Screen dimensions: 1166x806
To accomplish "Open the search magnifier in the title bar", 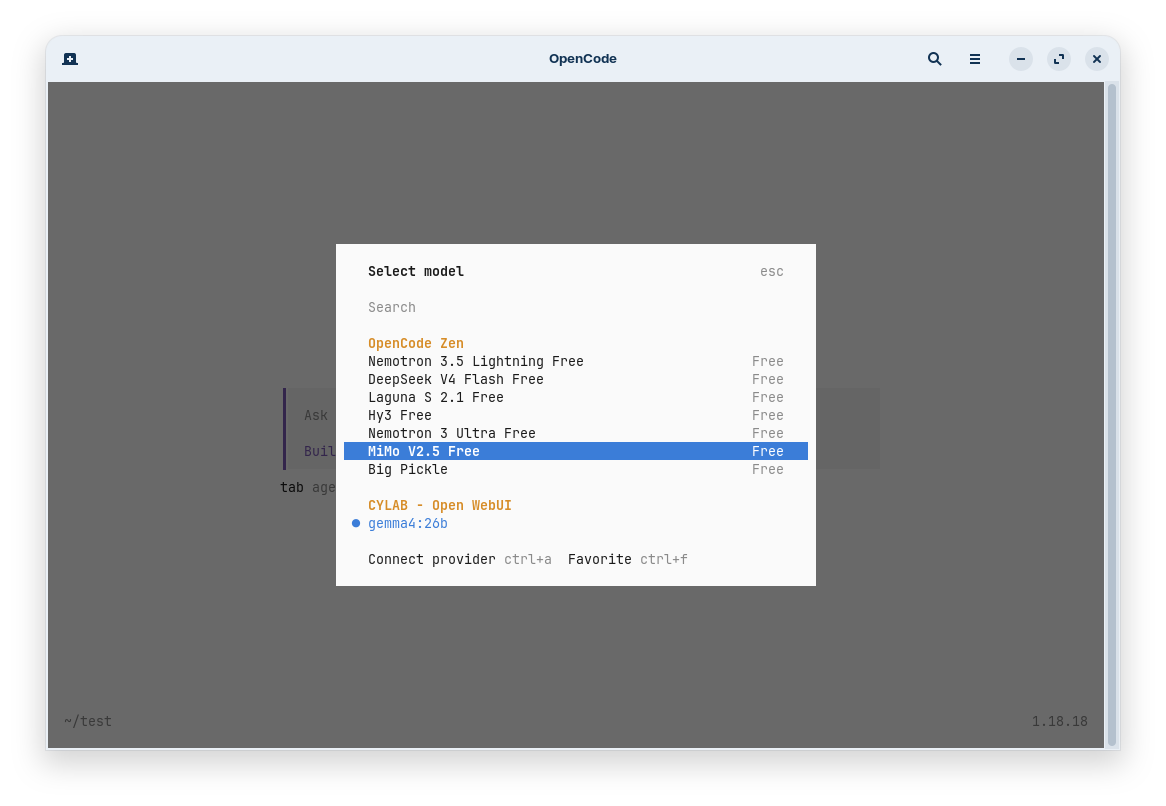I will 935,59.
